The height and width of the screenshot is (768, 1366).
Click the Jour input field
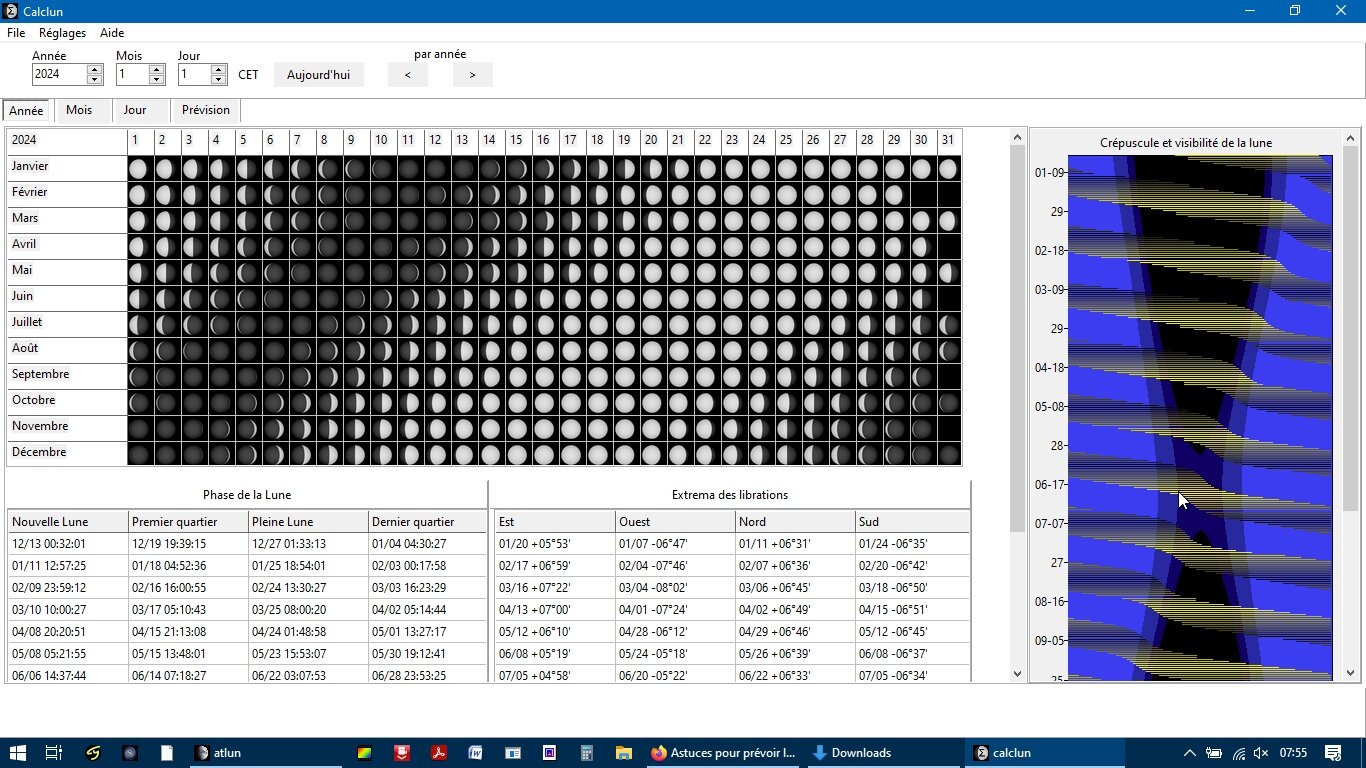pyautogui.click(x=195, y=74)
